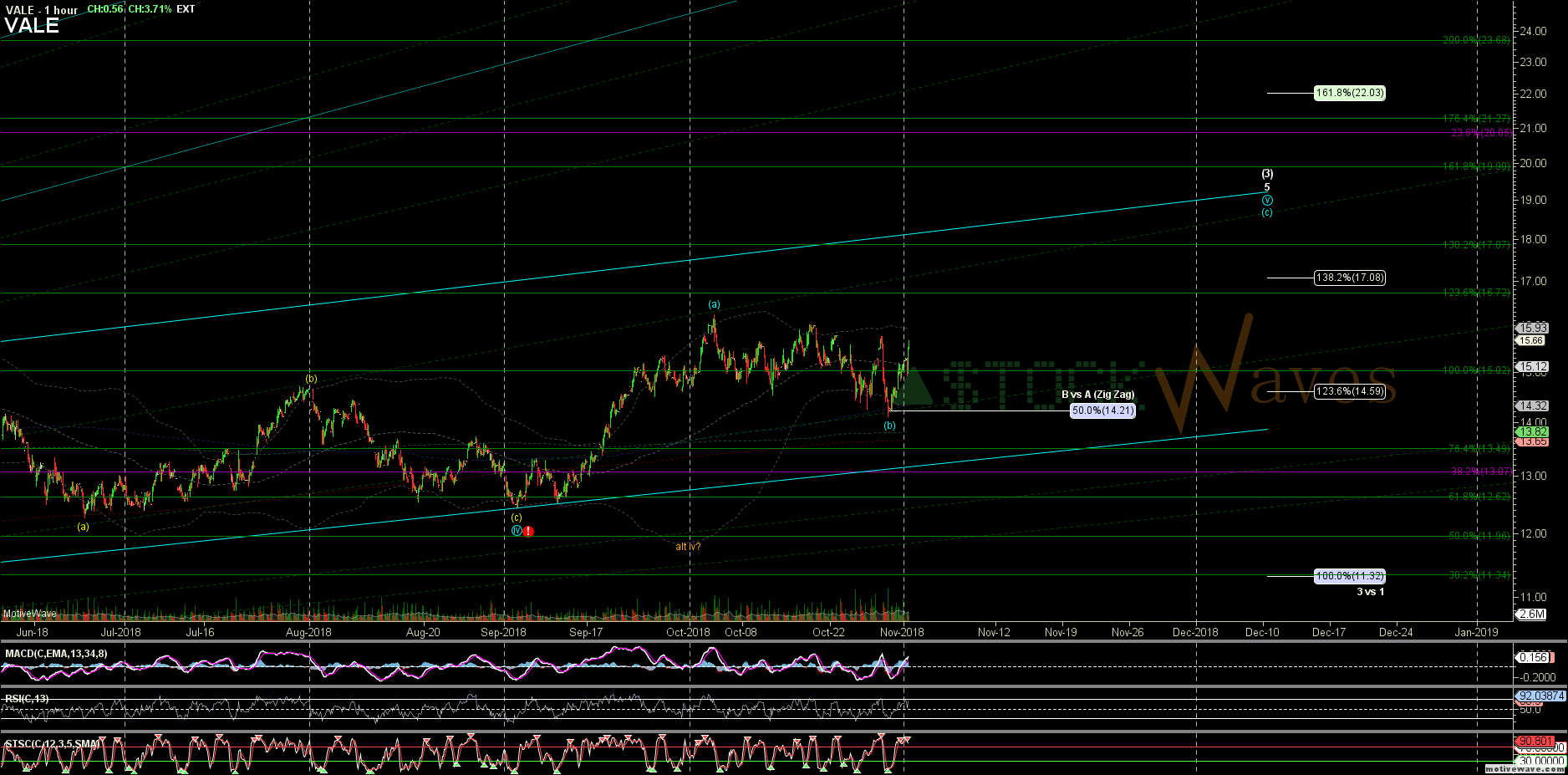Select the cyan (b) wave label near November low
1568x775 pixels.
tap(889, 426)
